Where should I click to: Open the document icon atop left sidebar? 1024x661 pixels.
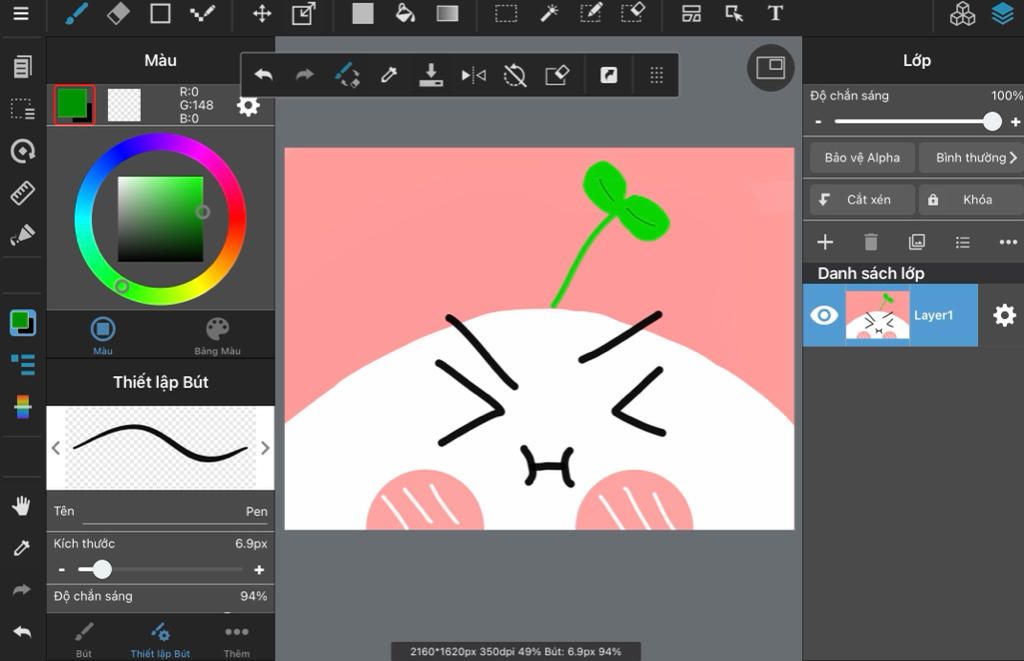22,67
